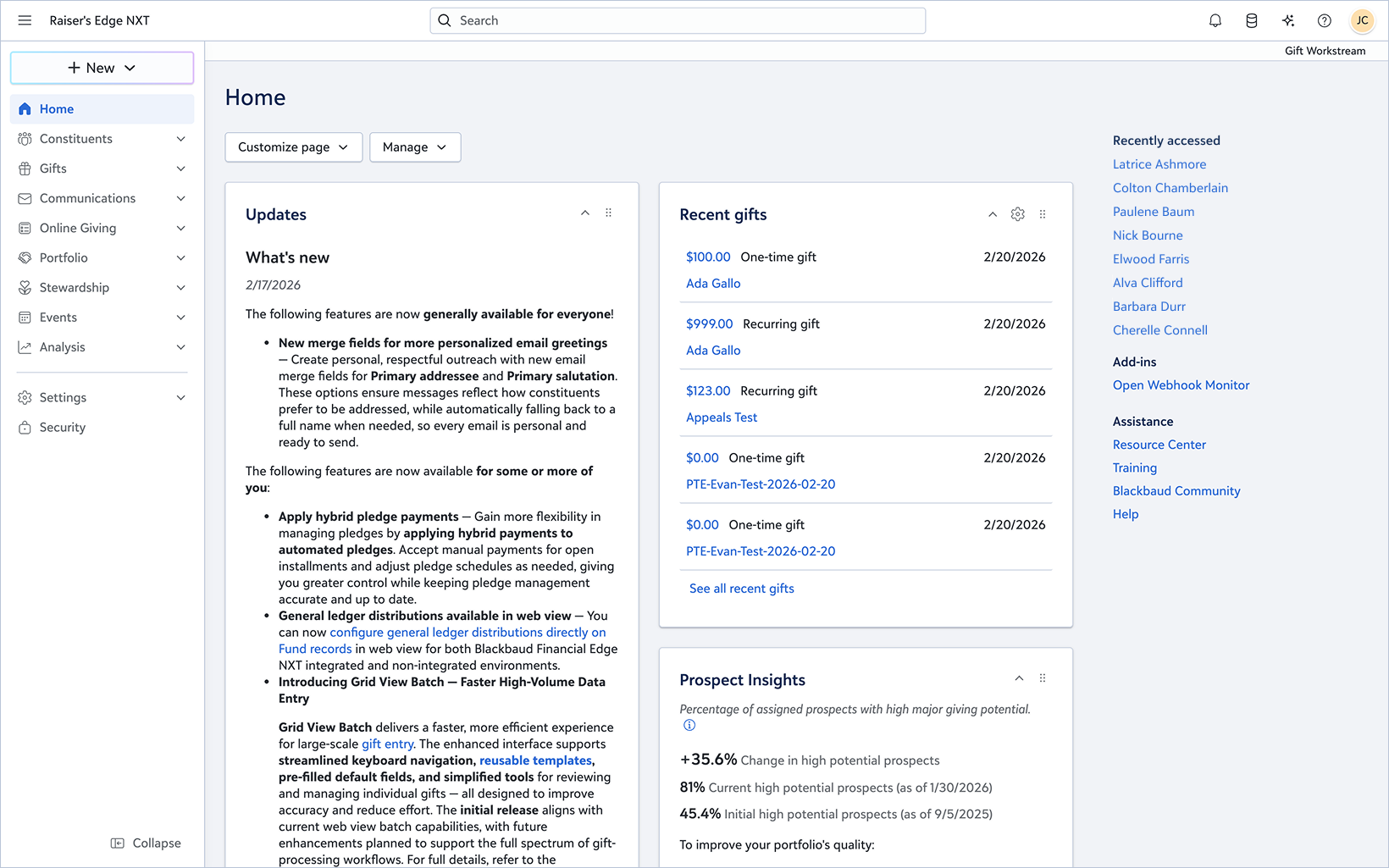Click See all recent gifts
The image size is (1389, 868).
741,589
